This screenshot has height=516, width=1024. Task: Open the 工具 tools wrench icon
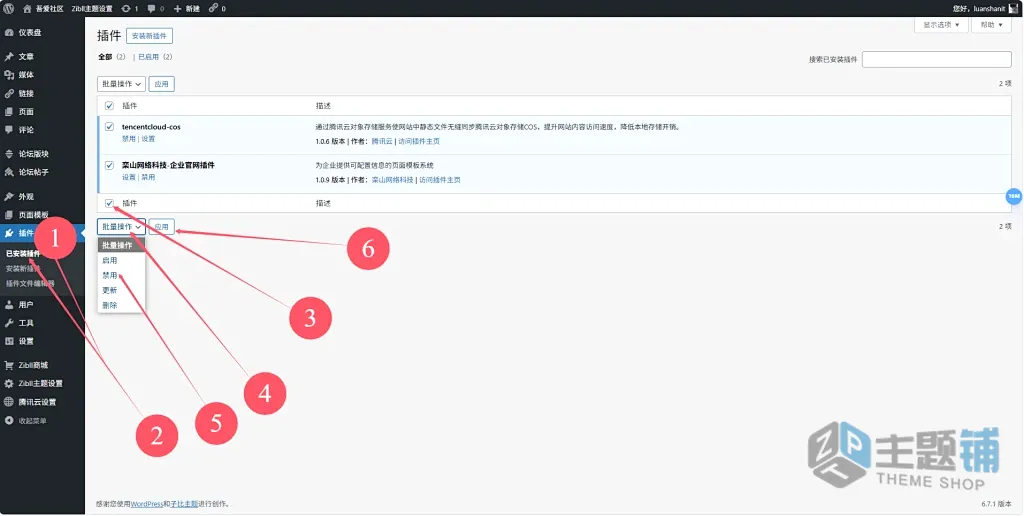tap(9, 323)
